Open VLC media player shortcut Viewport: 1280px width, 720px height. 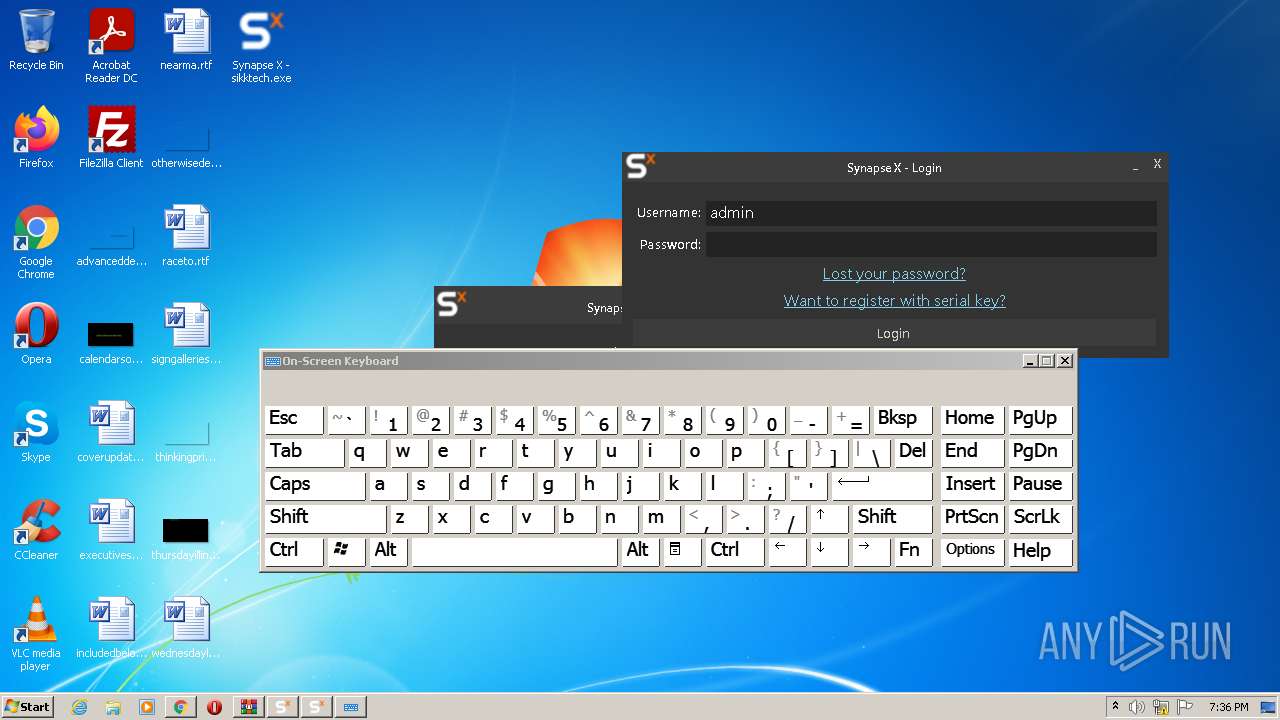pos(36,634)
